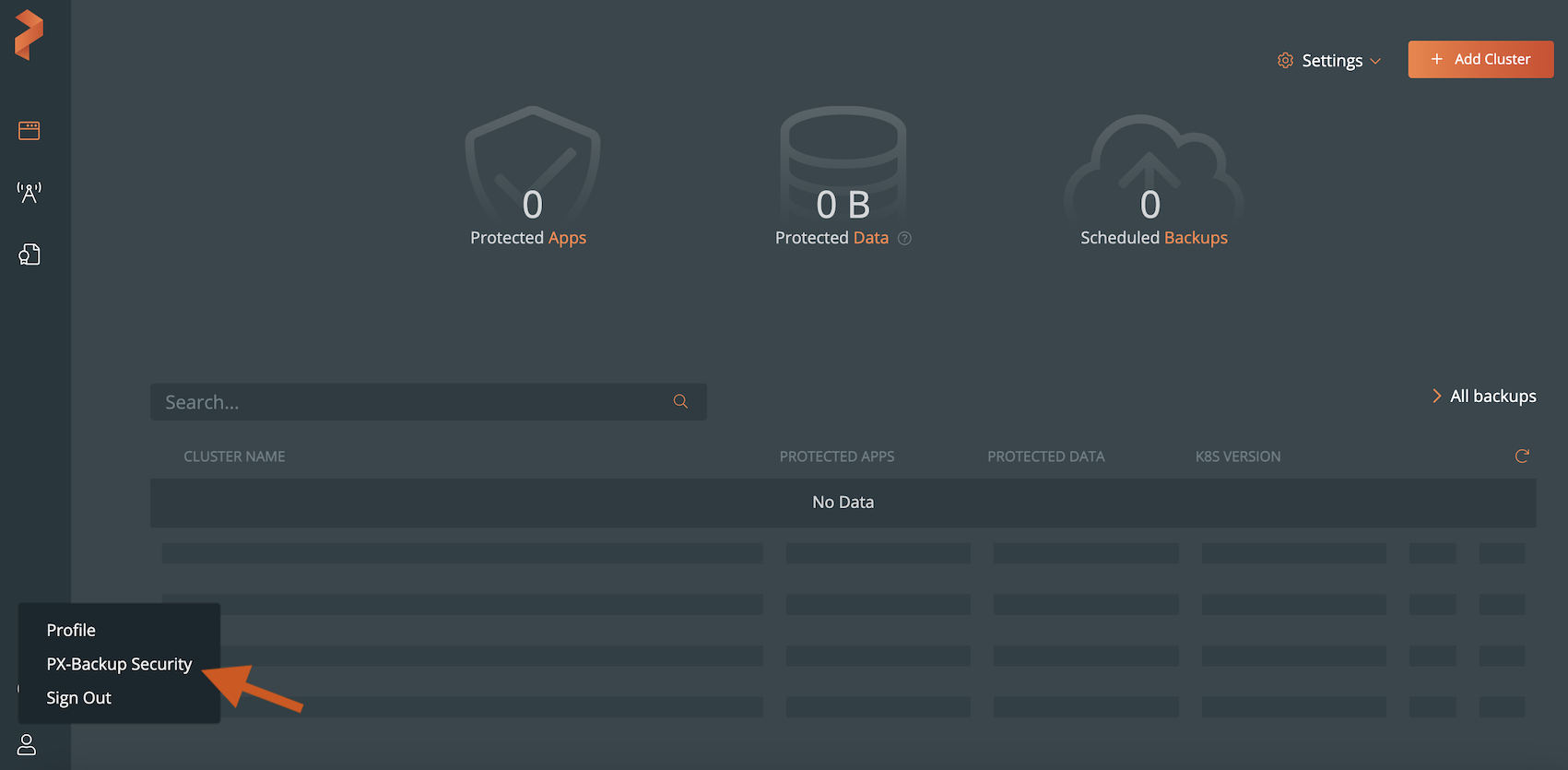Click the user account icon at sidebar bottom
This screenshot has width=1568, height=770.
click(x=27, y=744)
